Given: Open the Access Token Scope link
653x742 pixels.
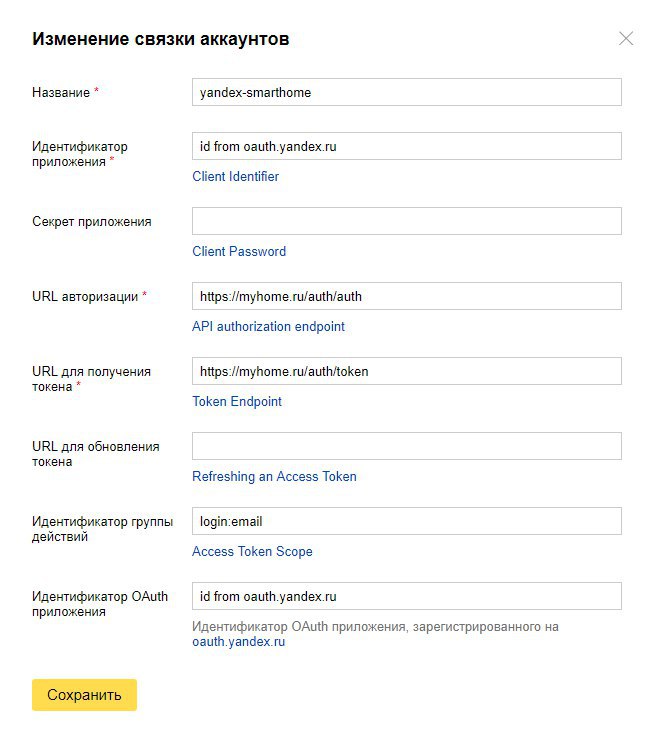Looking at the screenshot, I should pos(252,551).
